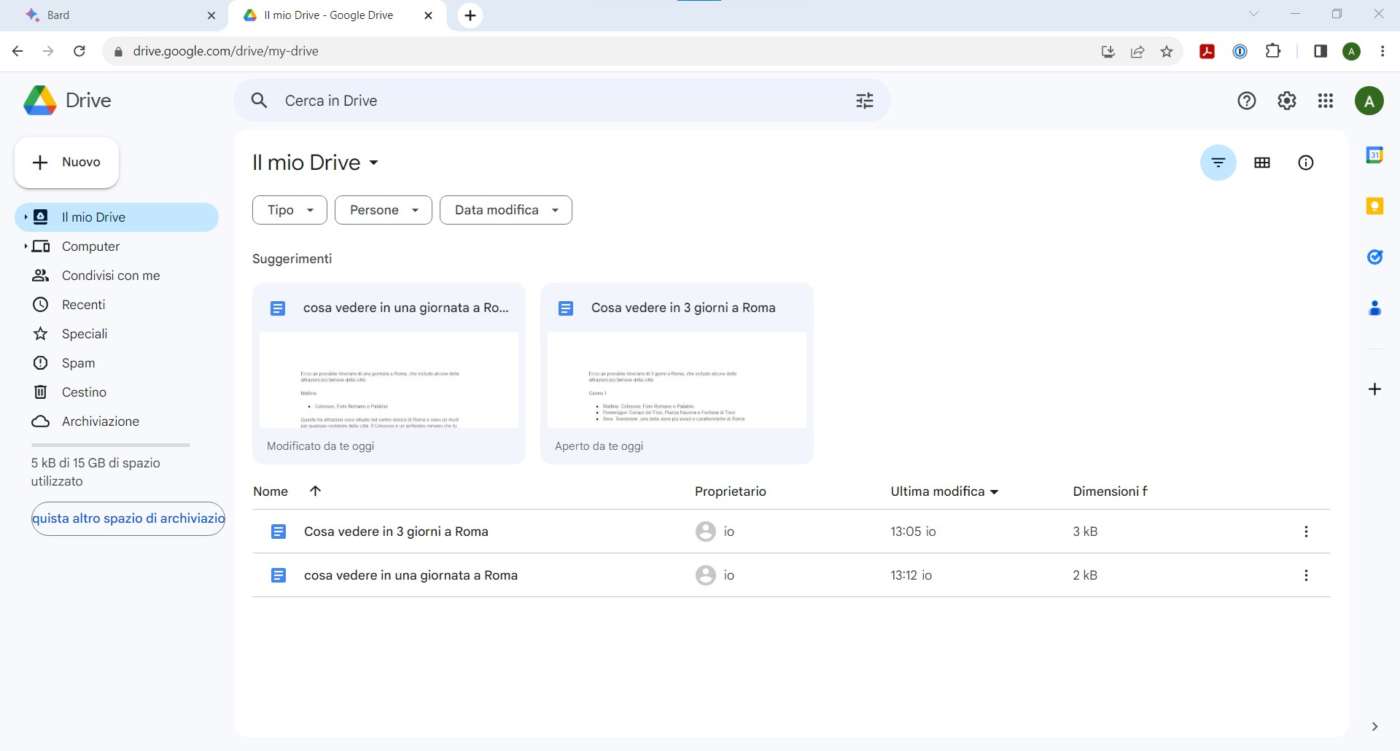This screenshot has height=751, width=1400.
Task: Open Google Calendar from side panel
Action: coord(1374,155)
